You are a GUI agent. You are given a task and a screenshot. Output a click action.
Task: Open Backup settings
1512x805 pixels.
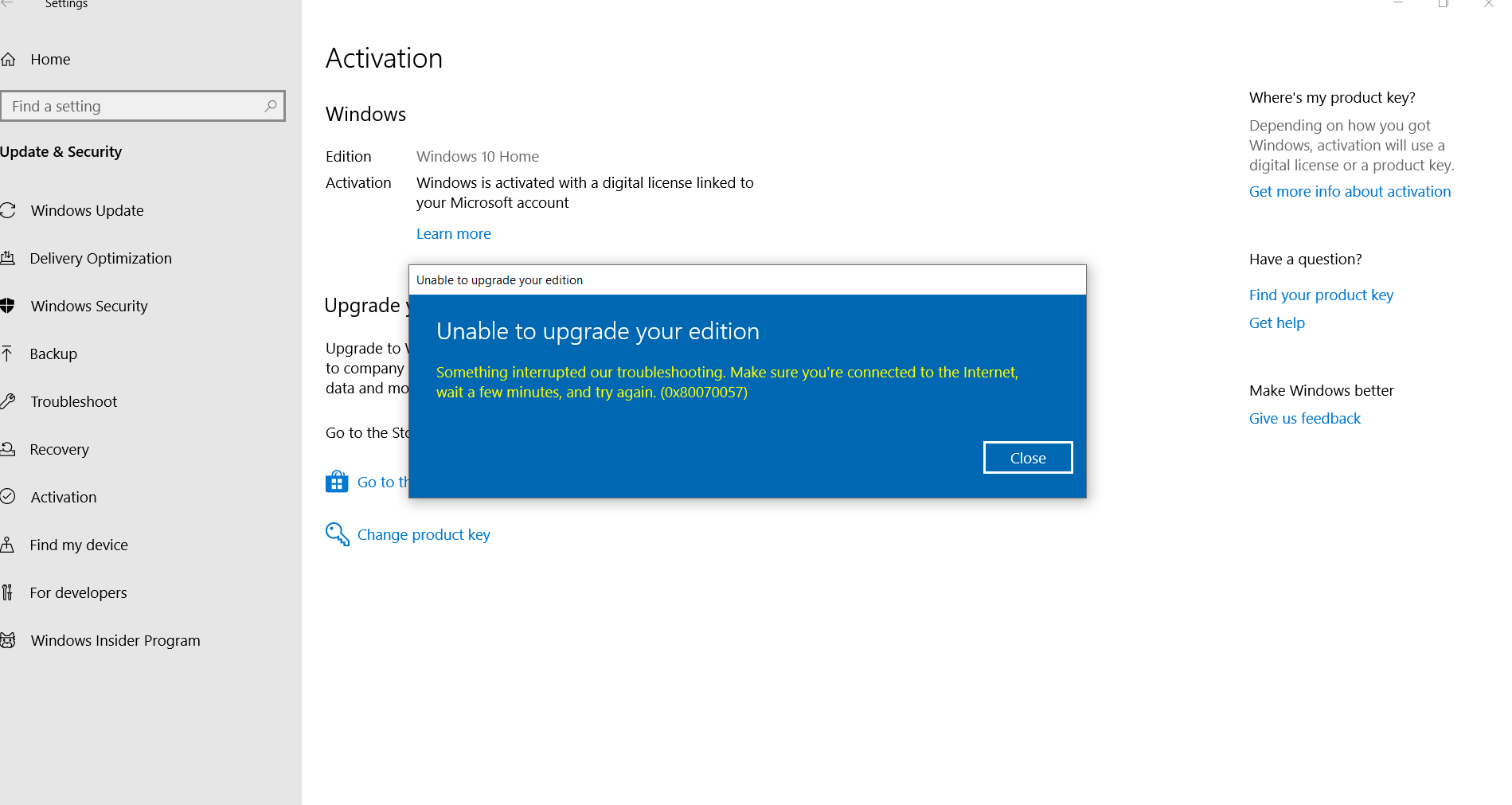click(x=53, y=354)
